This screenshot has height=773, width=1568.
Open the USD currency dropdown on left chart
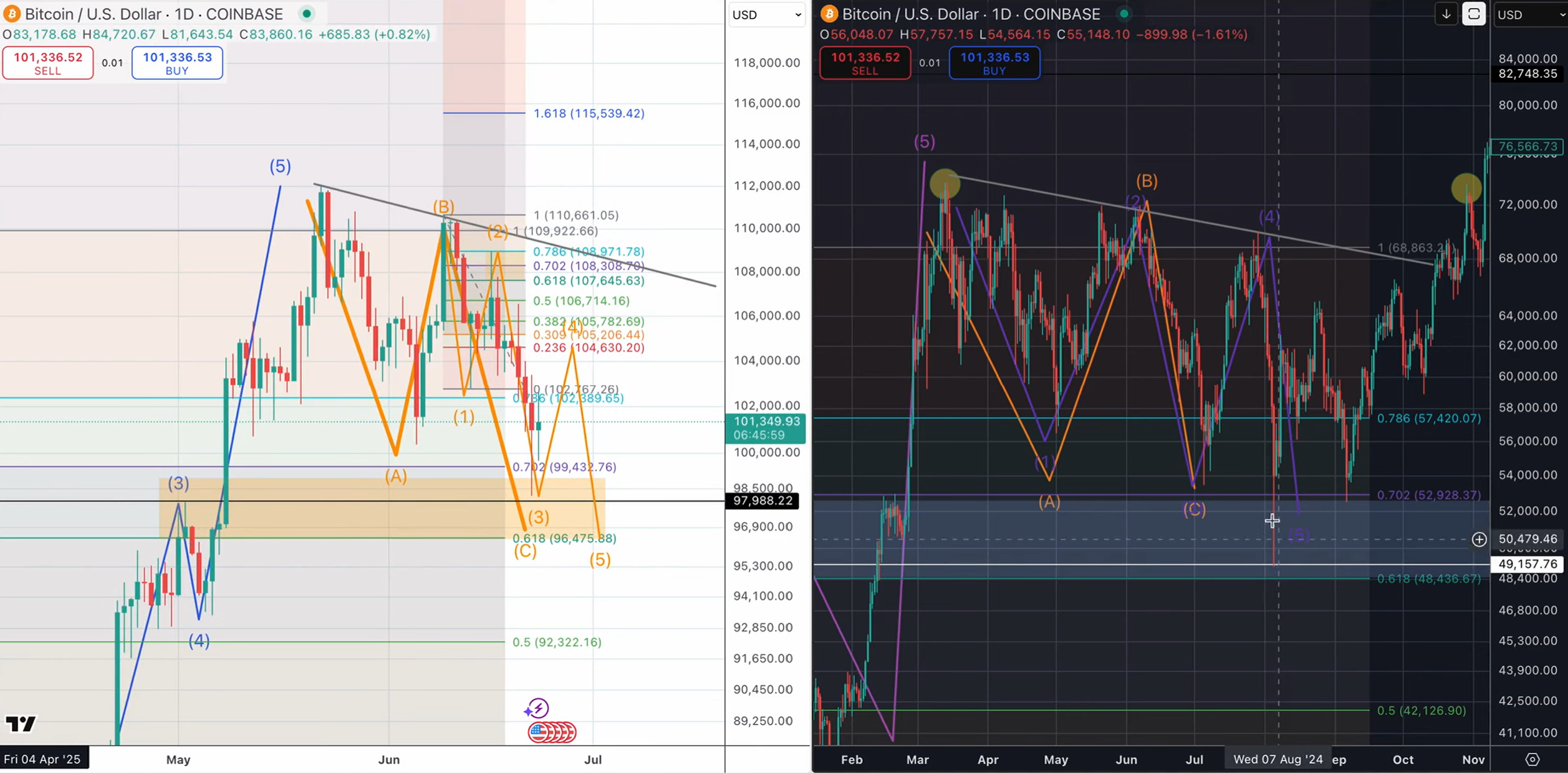click(766, 15)
